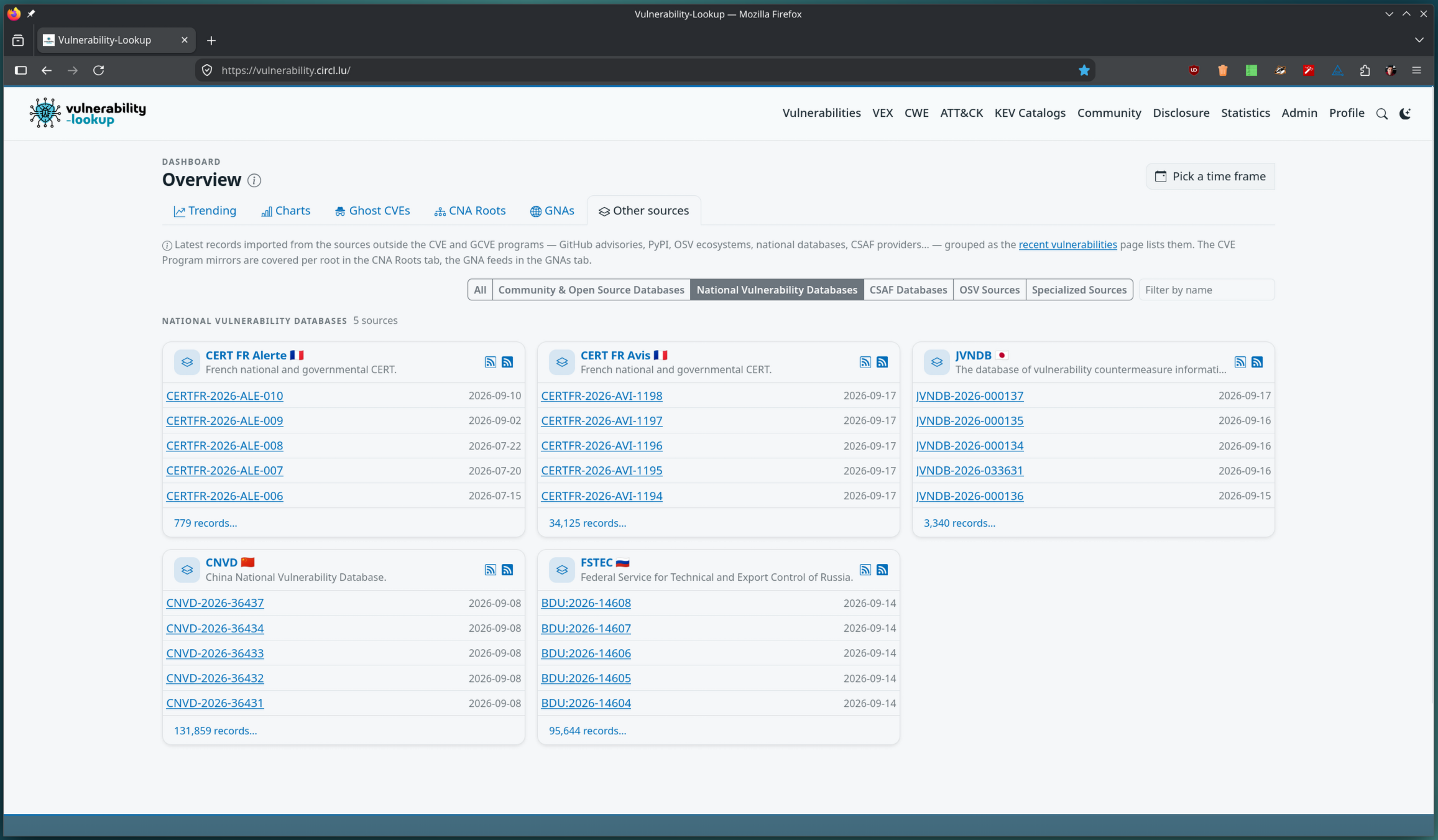Switch to the CNA Roots tab

tap(469, 211)
